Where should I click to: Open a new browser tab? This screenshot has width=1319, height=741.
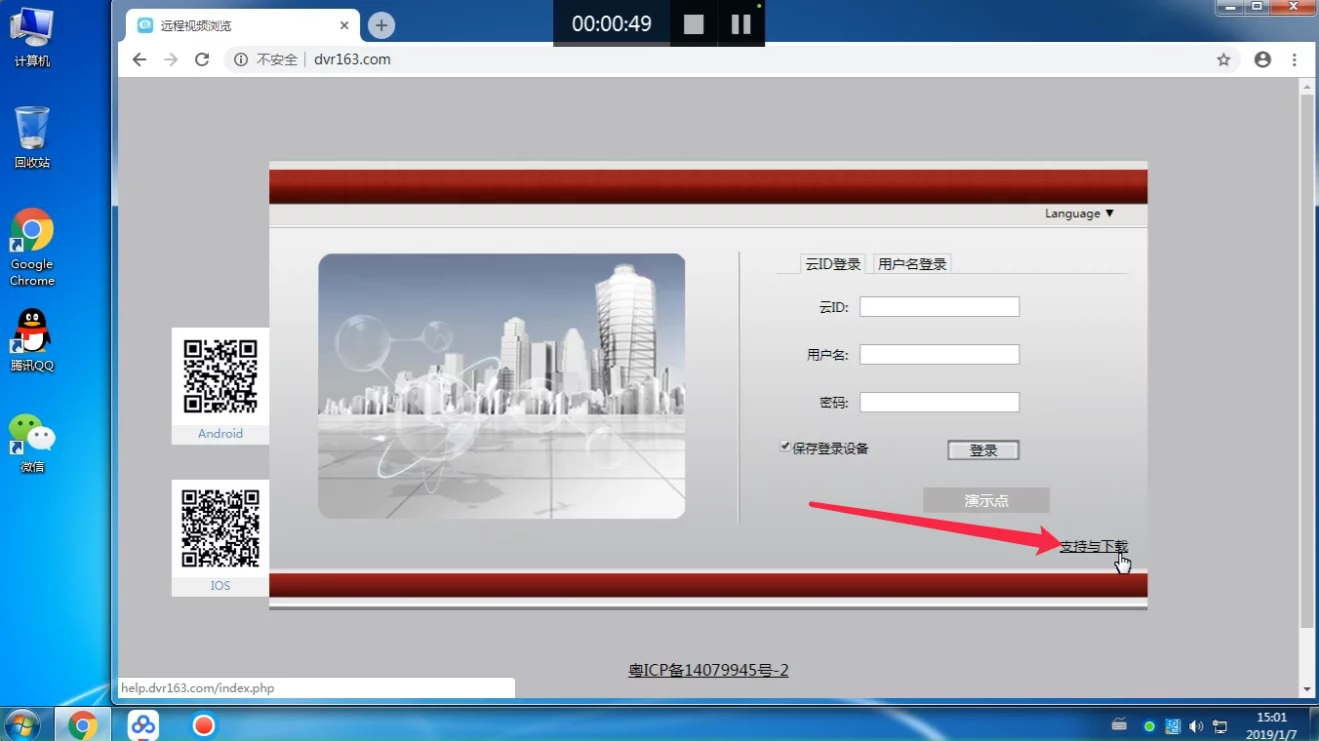tap(381, 26)
